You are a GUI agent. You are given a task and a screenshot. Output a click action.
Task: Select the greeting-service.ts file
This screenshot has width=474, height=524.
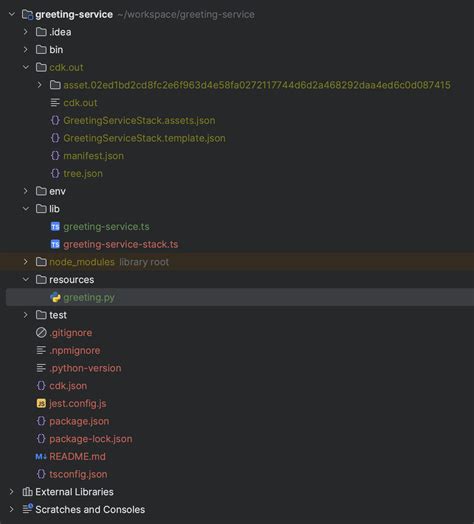[x=106, y=227]
